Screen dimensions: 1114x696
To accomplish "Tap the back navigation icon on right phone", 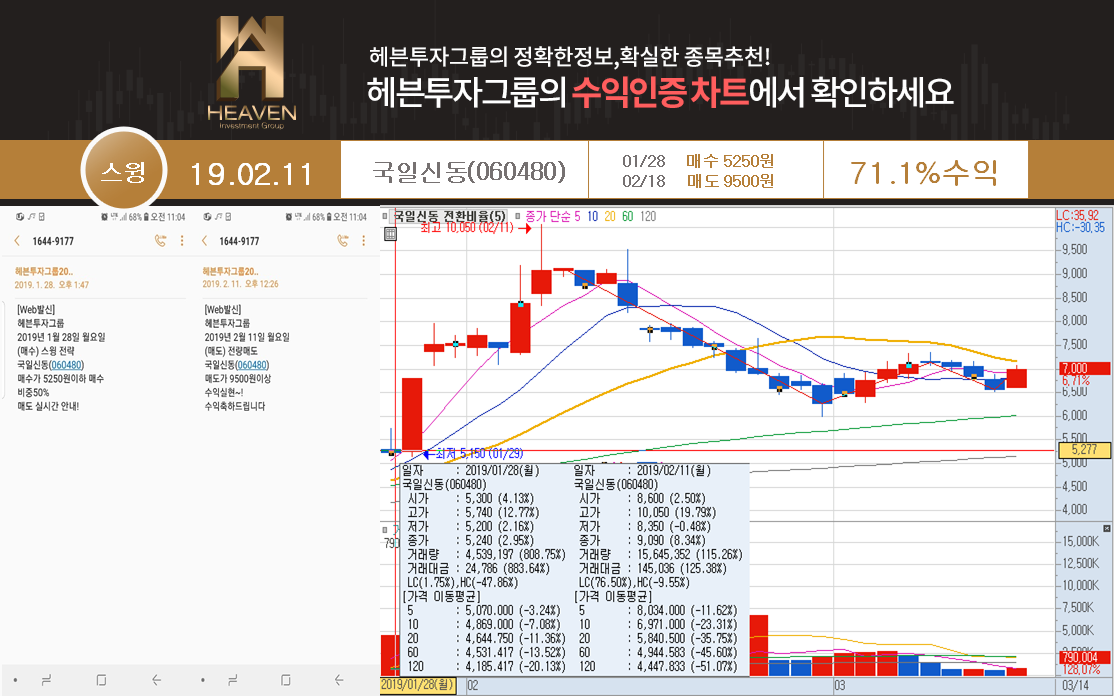I will pyautogui.click(x=340, y=680).
